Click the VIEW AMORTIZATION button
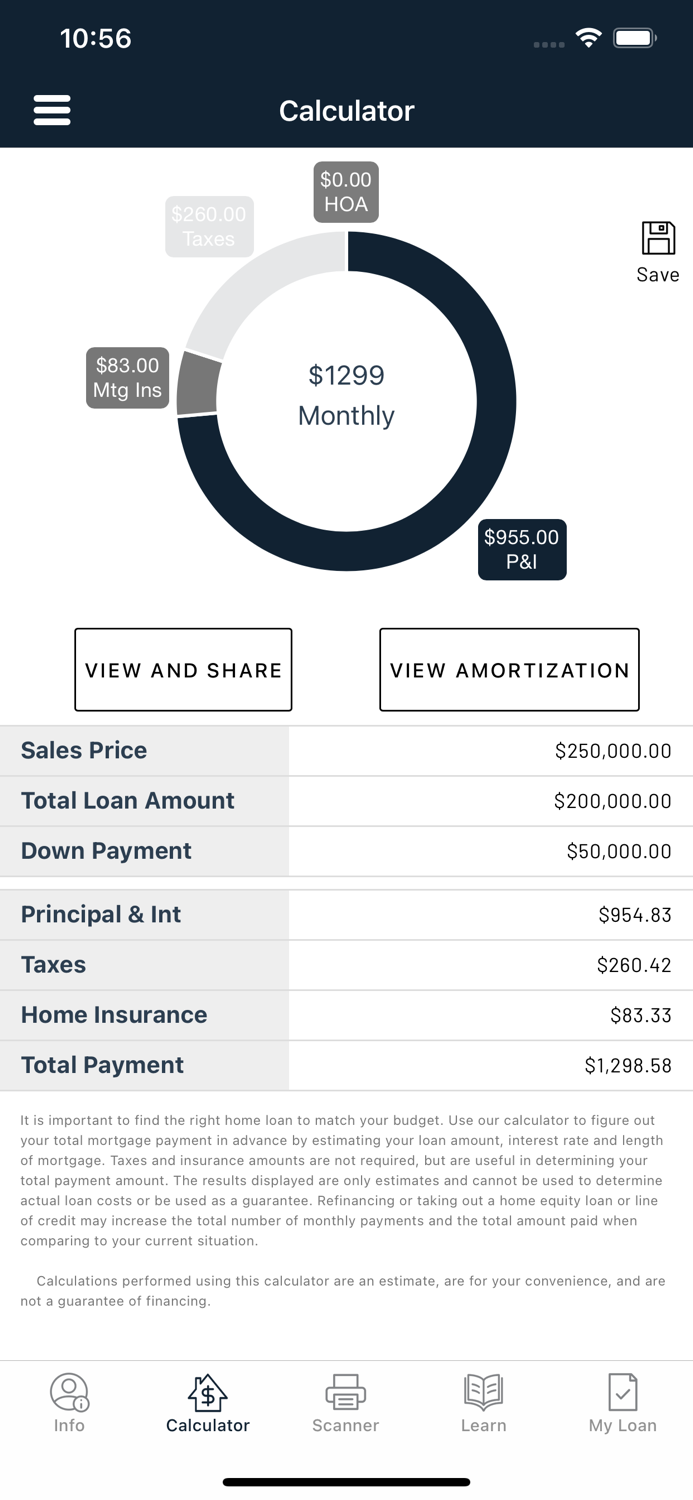This screenshot has height=1500, width=693. pyautogui.click(x=509, y=669)
